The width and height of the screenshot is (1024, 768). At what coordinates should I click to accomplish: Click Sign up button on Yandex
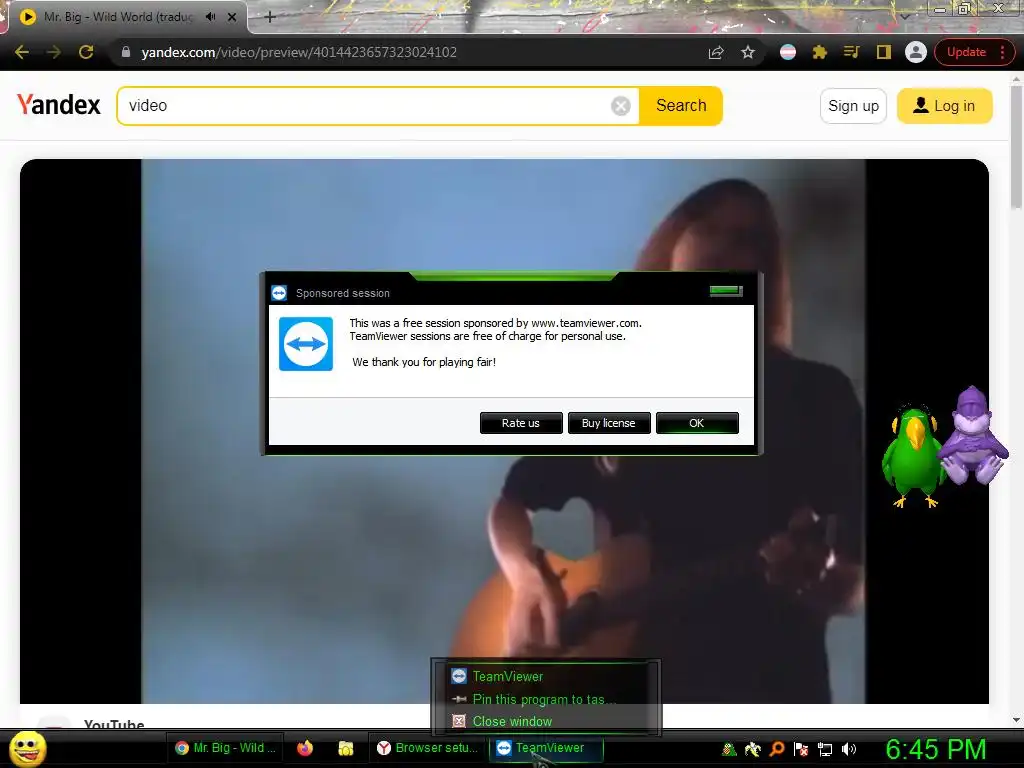853,106
